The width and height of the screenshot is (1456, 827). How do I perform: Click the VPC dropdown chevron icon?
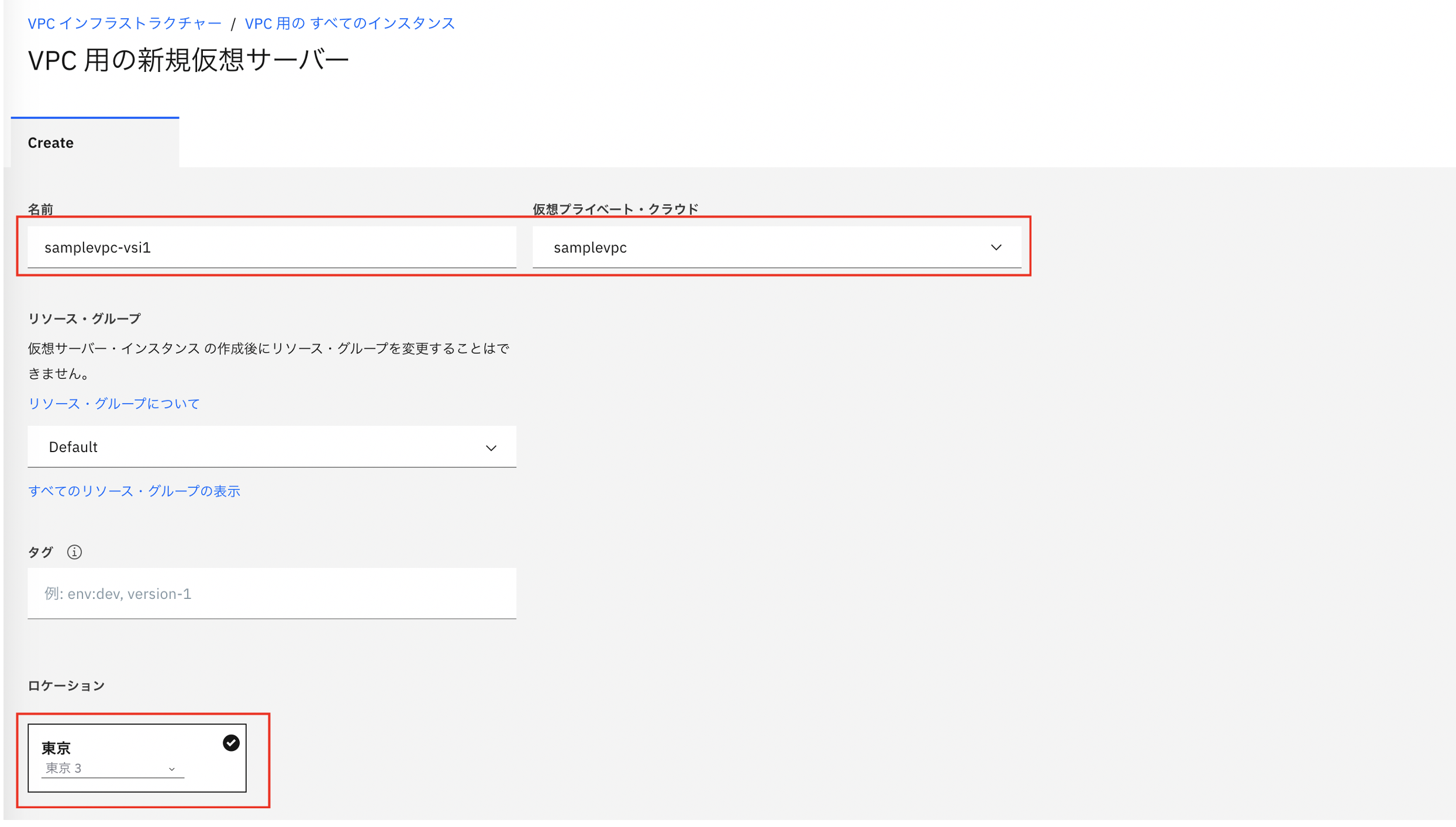point(996,247)
